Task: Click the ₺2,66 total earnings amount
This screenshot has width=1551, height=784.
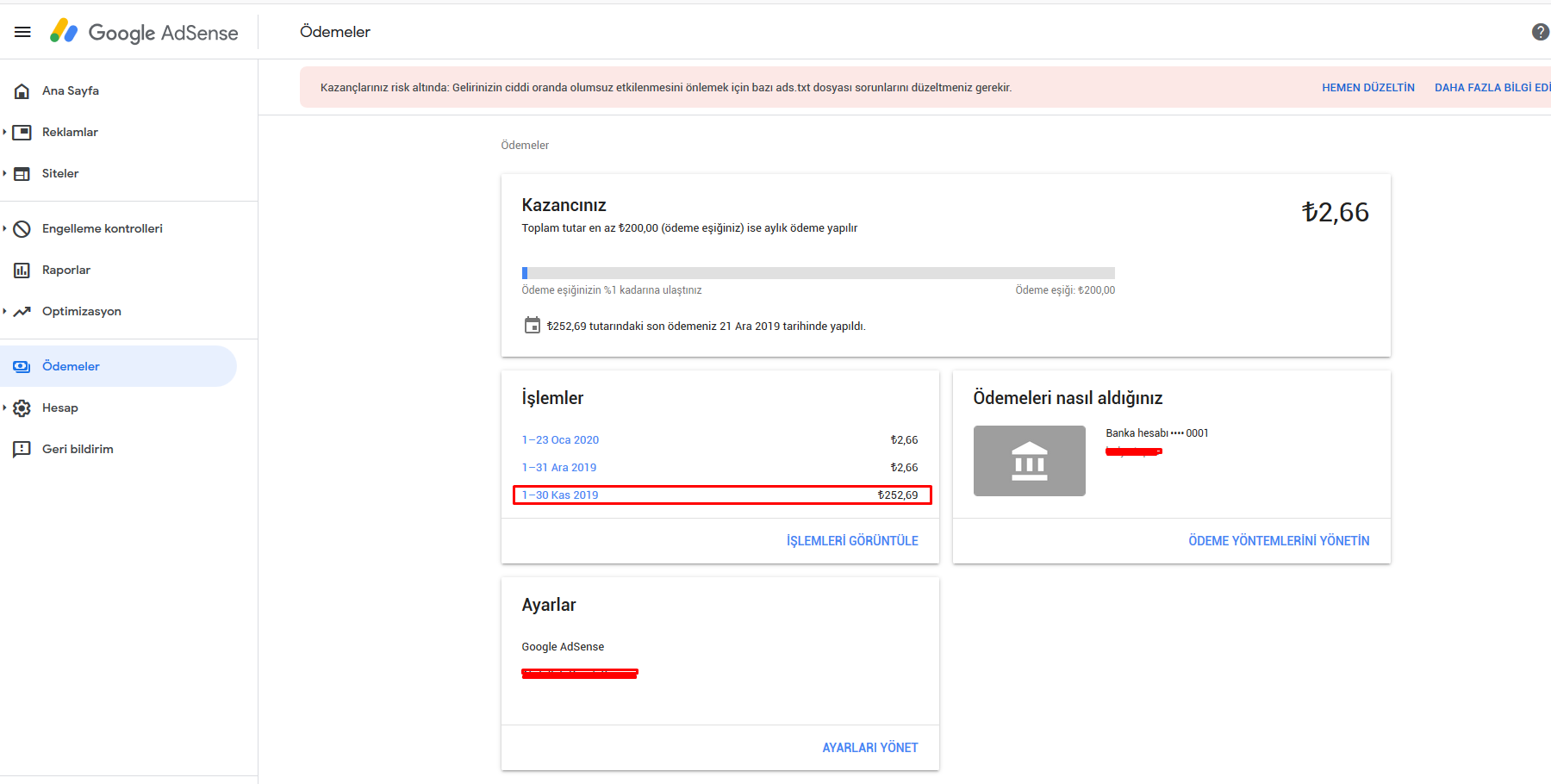Action: [x=1336, y=212]
